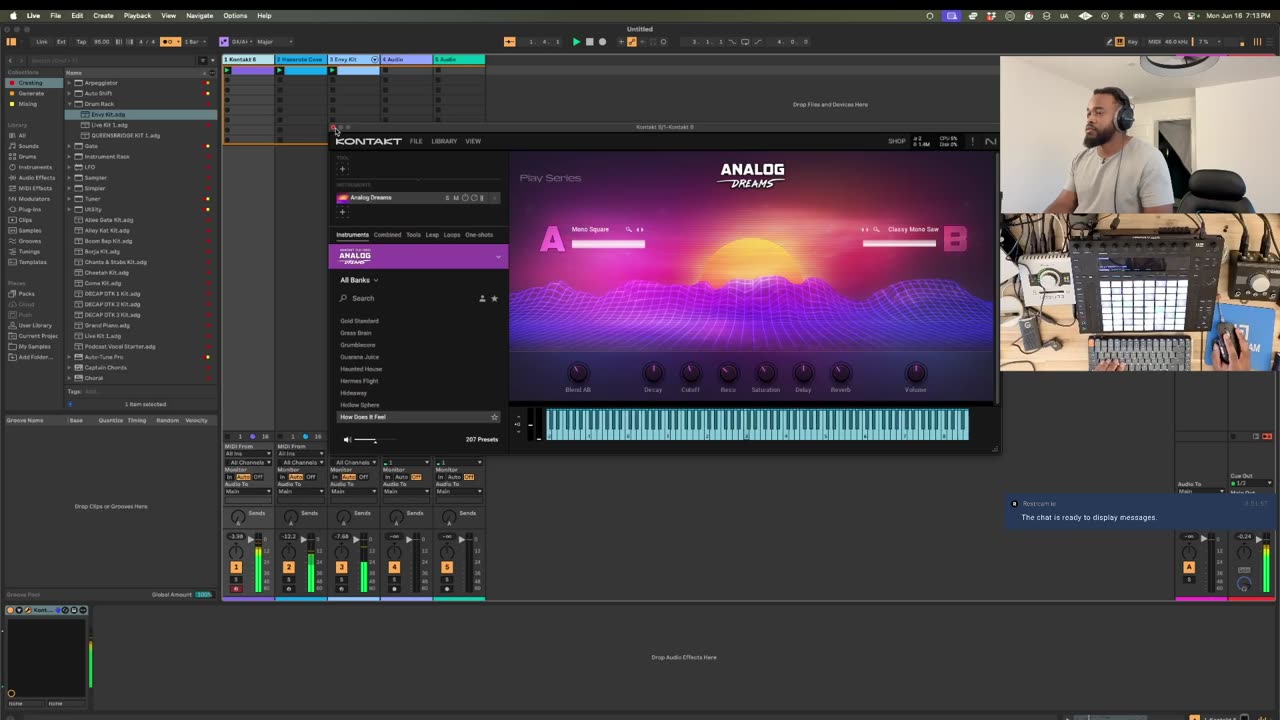Open the Apple menu

pyautogui.click(x=13, y=16)
